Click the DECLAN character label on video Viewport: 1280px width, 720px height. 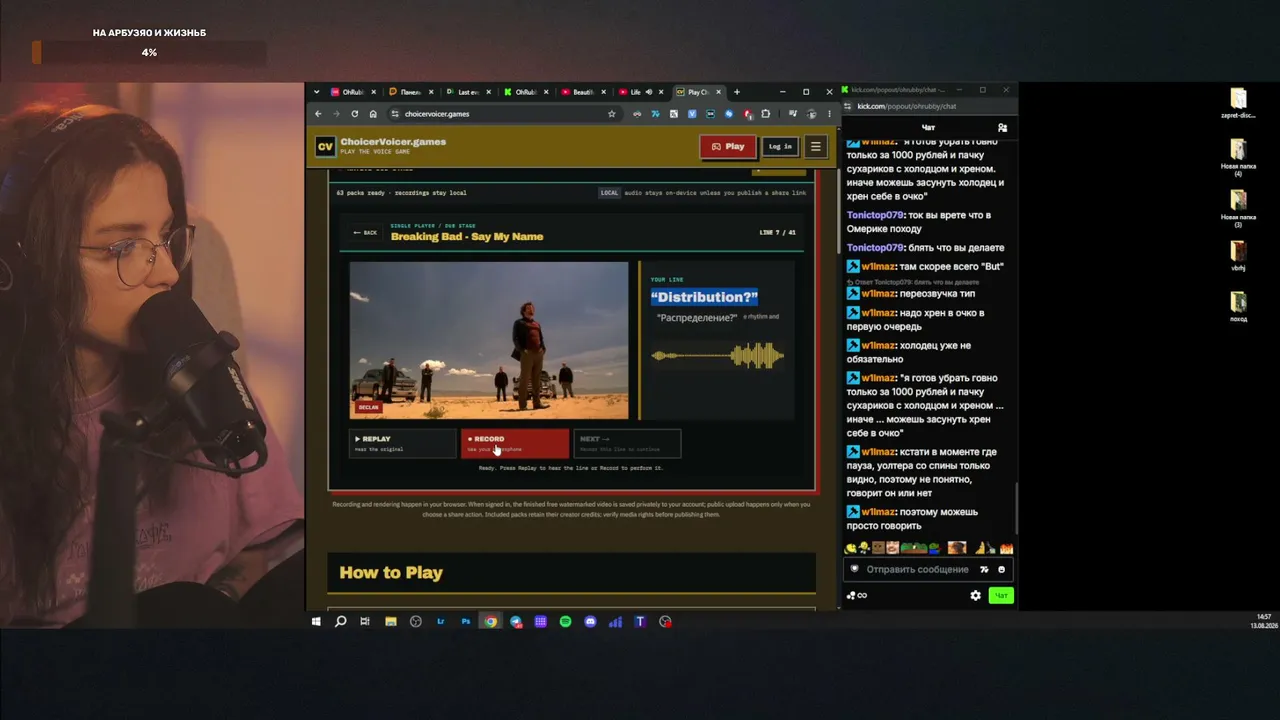point(369,407)
